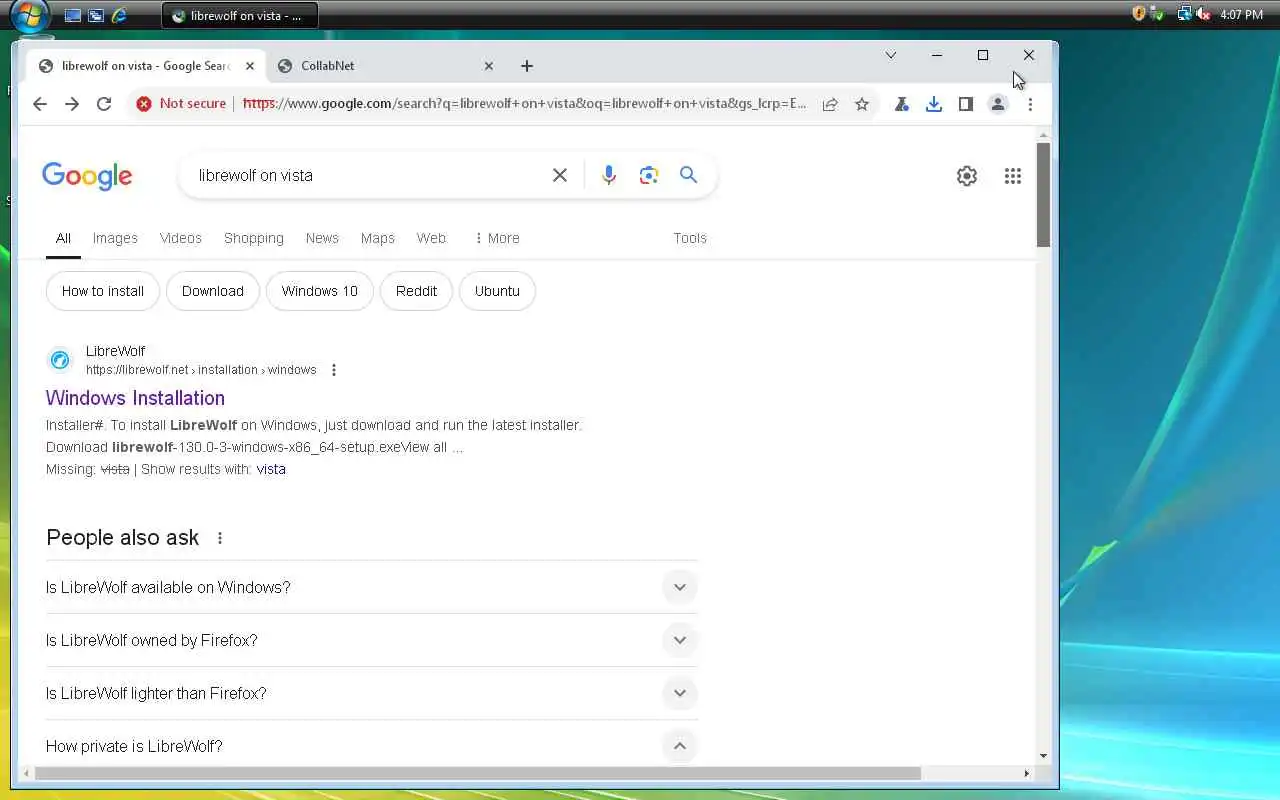Open Google apps grid

[1013, 176]
